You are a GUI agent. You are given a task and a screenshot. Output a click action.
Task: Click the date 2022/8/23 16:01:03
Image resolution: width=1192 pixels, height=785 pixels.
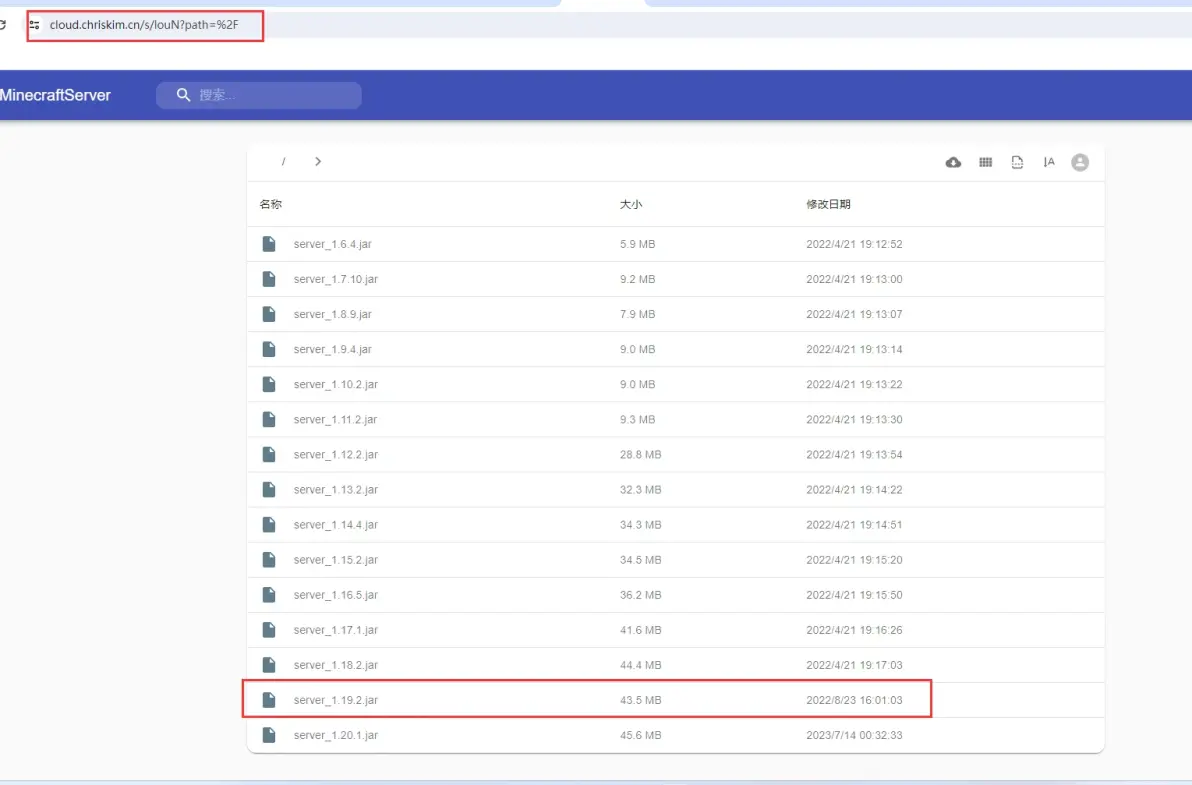click(854, 700)
